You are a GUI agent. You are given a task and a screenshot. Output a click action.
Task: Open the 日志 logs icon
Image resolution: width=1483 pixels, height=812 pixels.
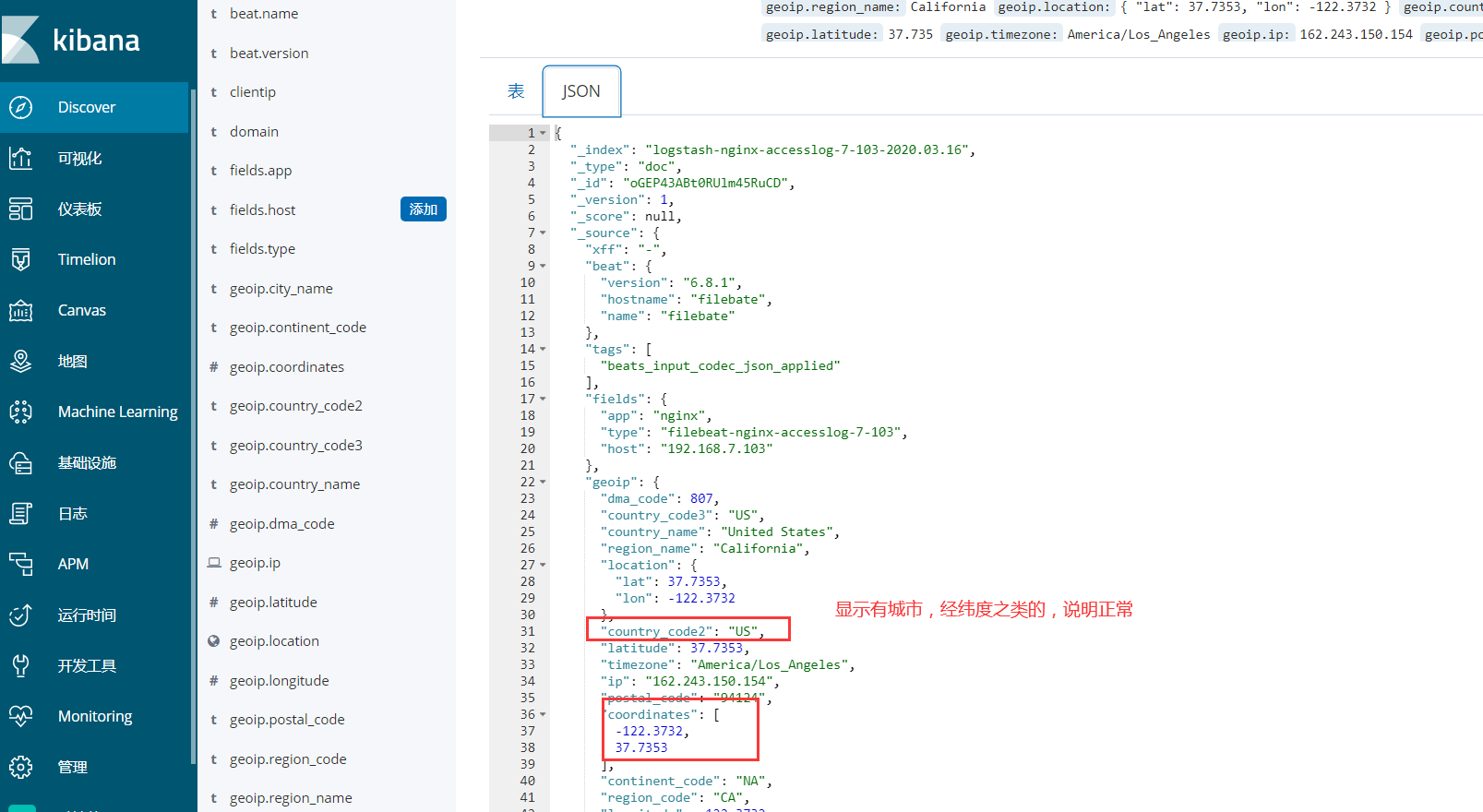(20, 513)
